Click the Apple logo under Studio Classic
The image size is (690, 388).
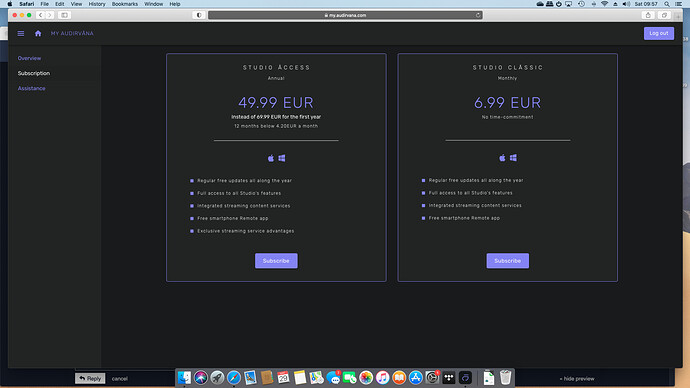502,157
